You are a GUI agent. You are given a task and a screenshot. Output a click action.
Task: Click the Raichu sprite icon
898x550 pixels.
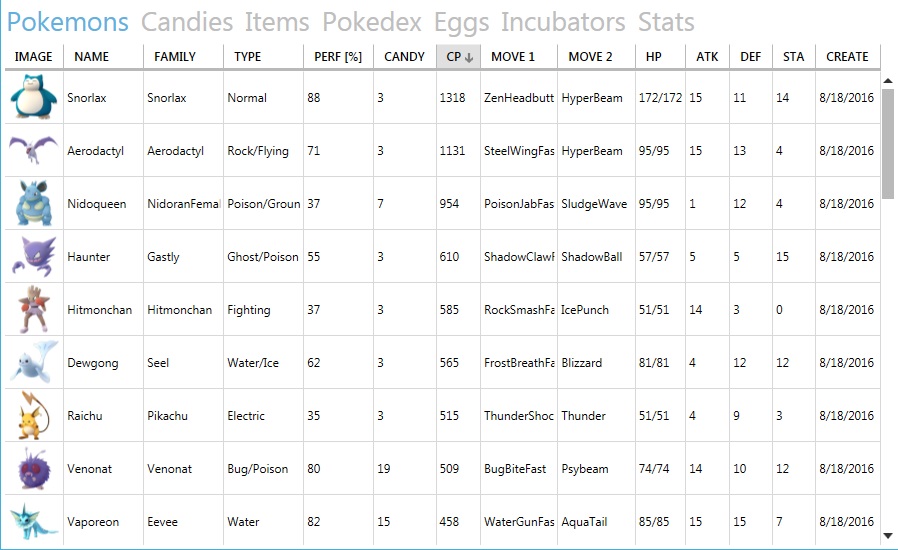pyautogui.click(x=34, y=415)
